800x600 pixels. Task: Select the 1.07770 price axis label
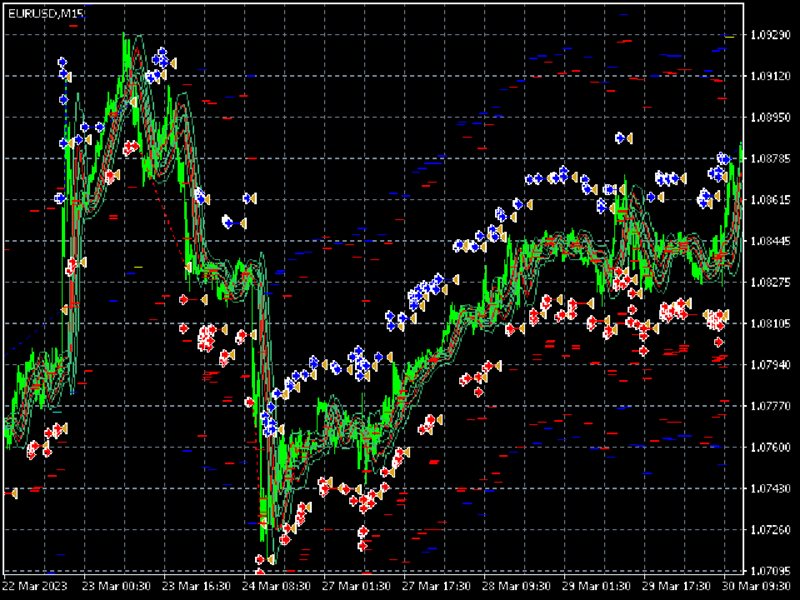(x=770, y=406)
